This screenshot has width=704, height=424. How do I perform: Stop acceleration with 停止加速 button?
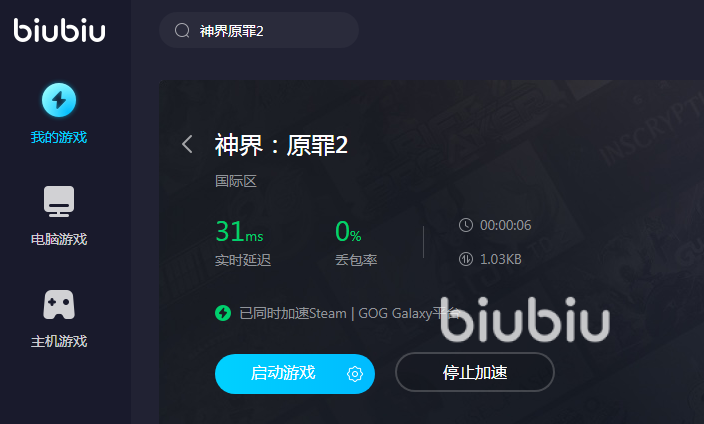click(x=475, y=372)
